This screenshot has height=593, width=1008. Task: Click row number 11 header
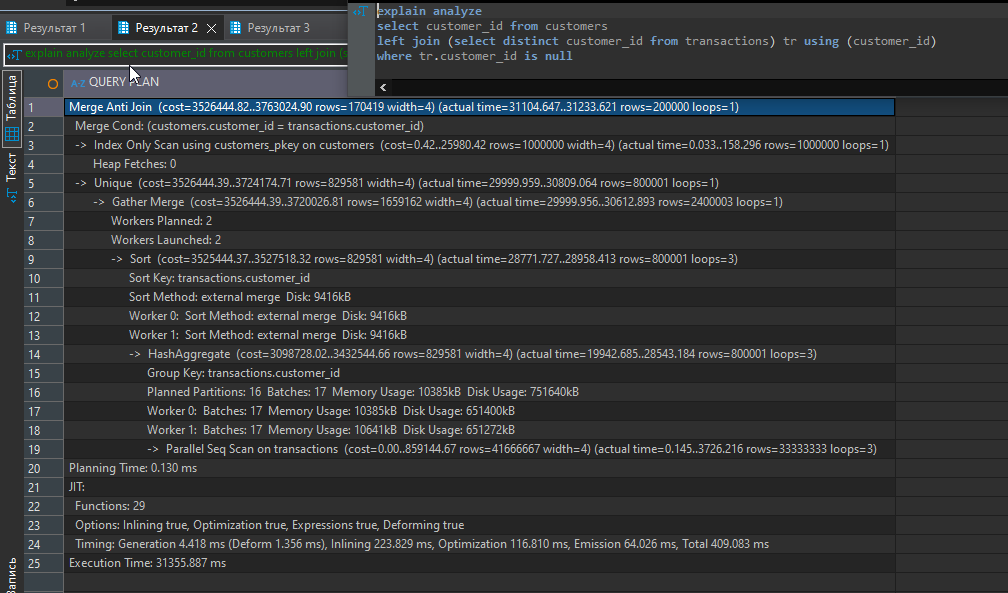pos(44,297)
